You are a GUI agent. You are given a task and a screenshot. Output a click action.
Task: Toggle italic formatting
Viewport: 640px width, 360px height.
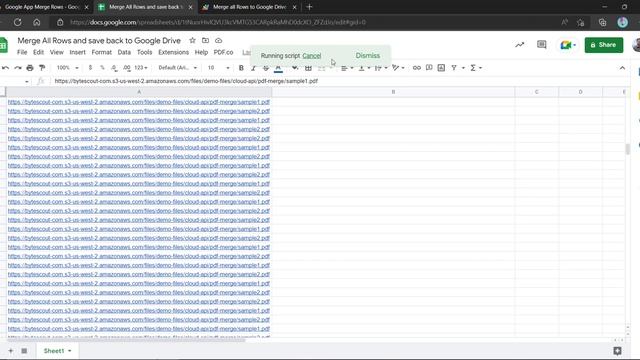click(x=253, y=68)
